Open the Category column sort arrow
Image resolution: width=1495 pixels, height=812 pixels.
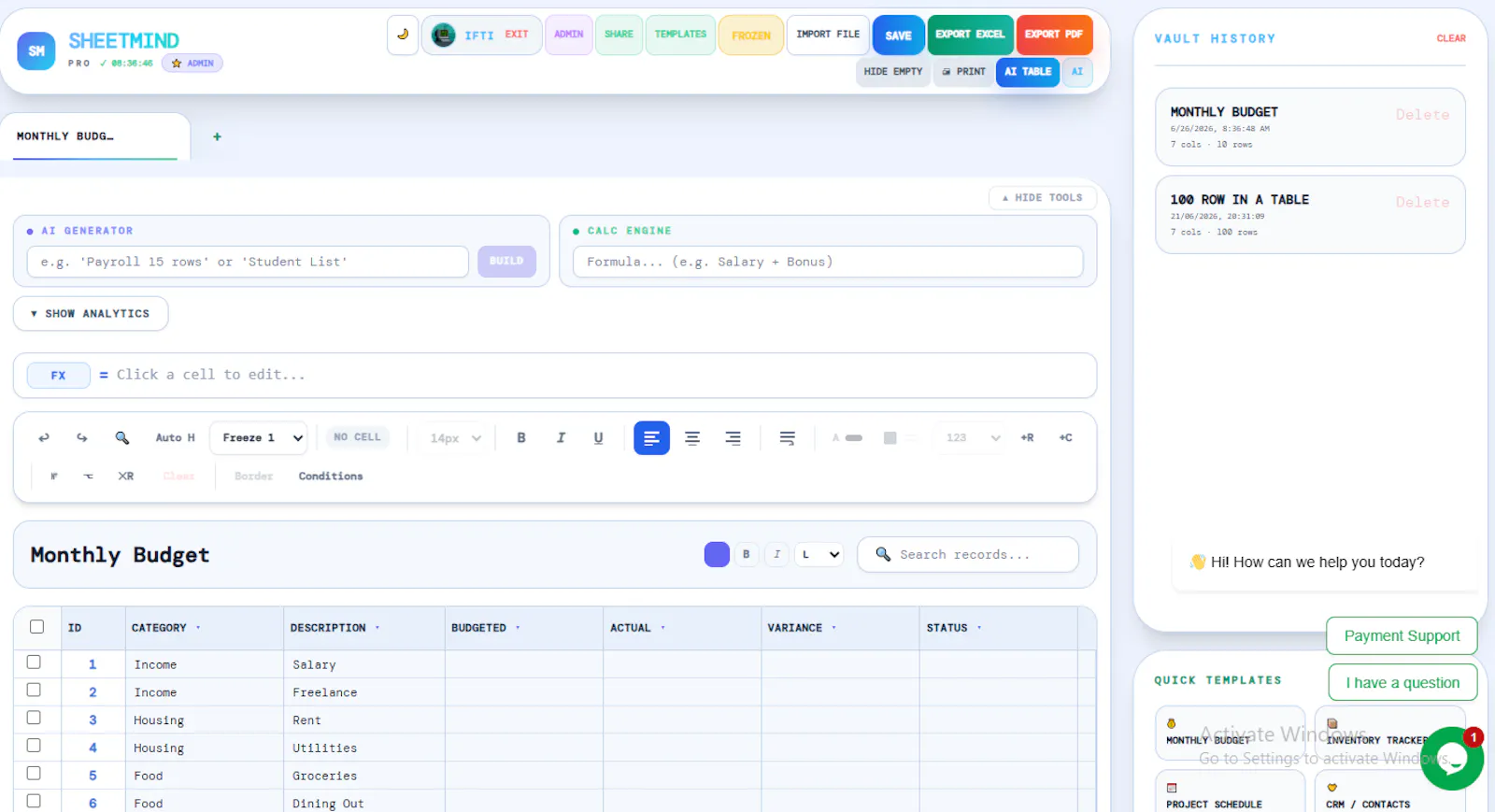click(x=198, y=628)
